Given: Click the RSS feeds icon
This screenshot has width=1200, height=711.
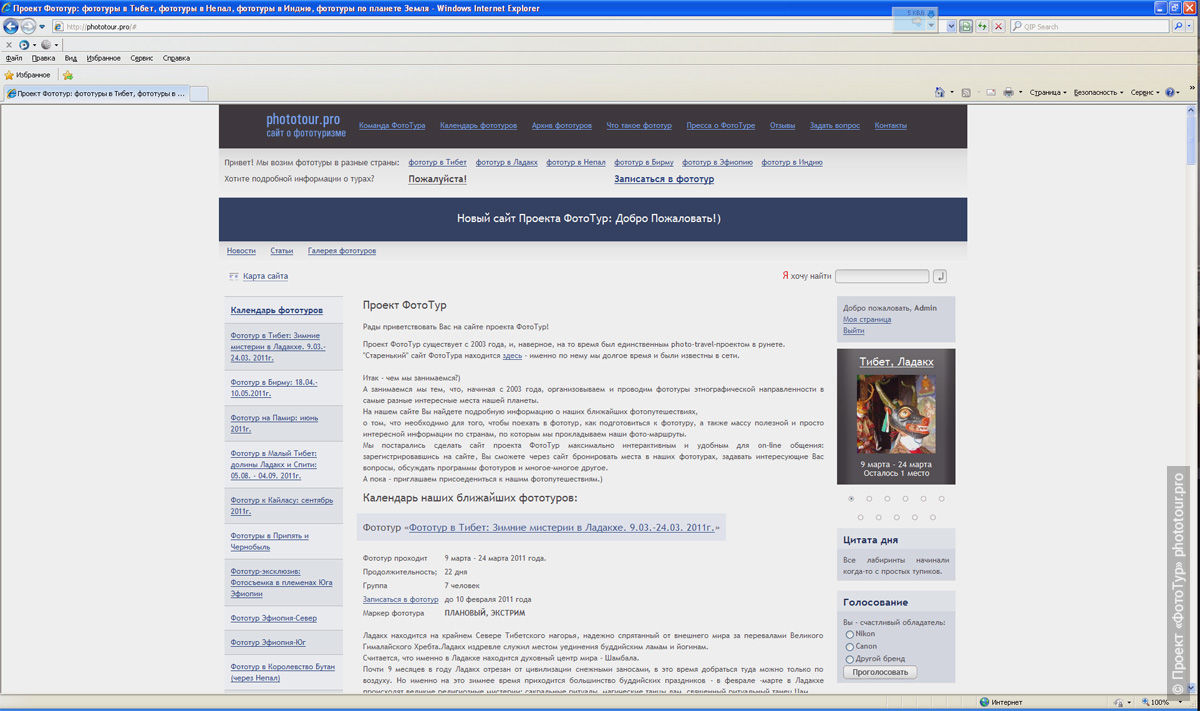Looking at the screenshot, I should point(966,92).
